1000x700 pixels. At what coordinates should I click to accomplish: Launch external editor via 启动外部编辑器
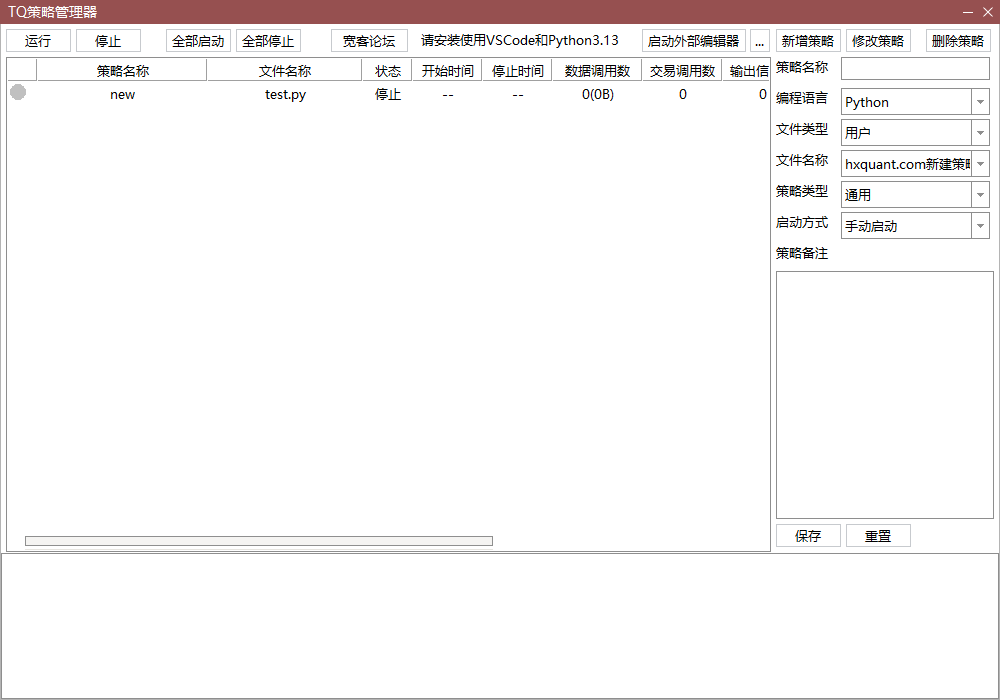pyautogui.click(x=693, y=41)
